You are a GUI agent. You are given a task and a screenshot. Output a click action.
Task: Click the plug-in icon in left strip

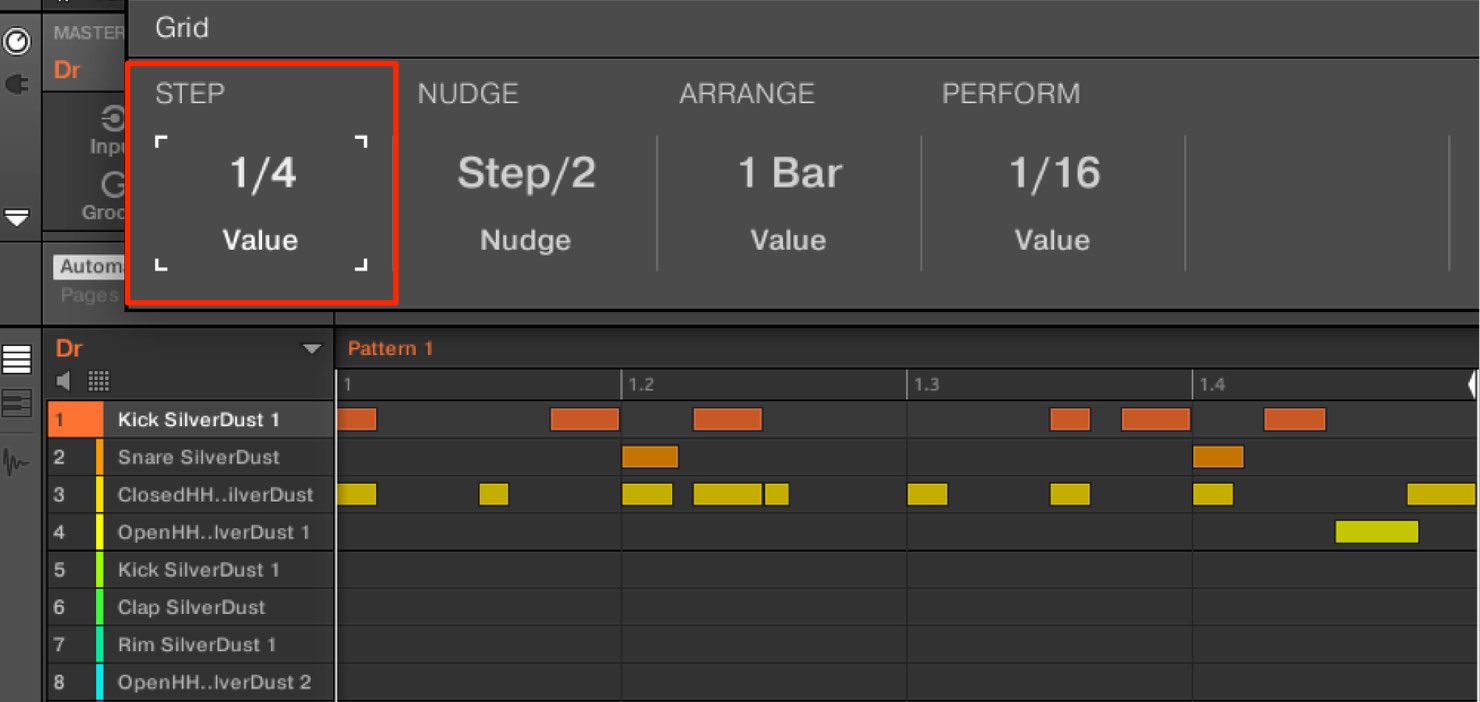[x=17, y=85]
